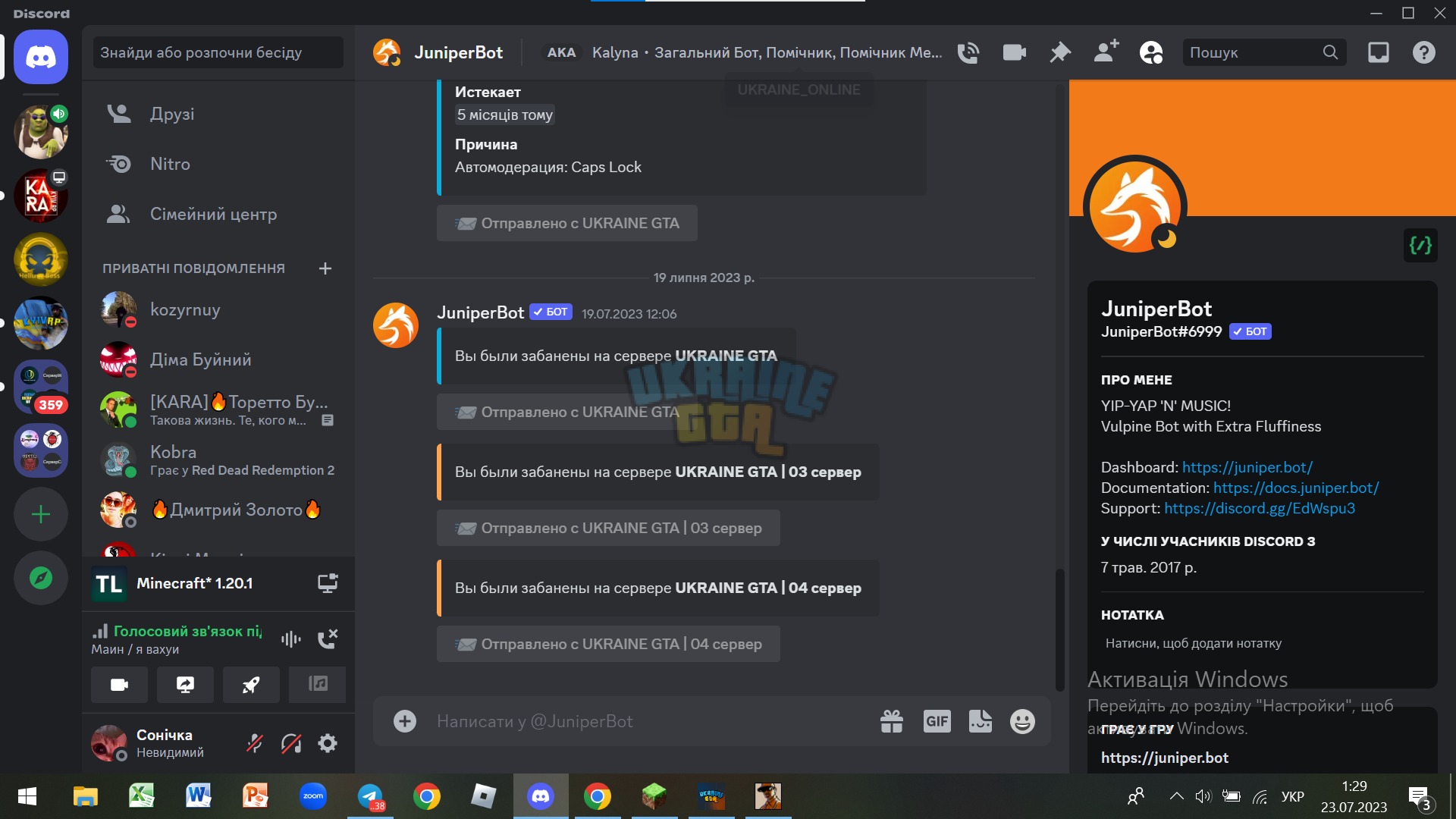Open the Сімейний центр tab
This screenshot has height=819, width=1456.
pos(218,214)
